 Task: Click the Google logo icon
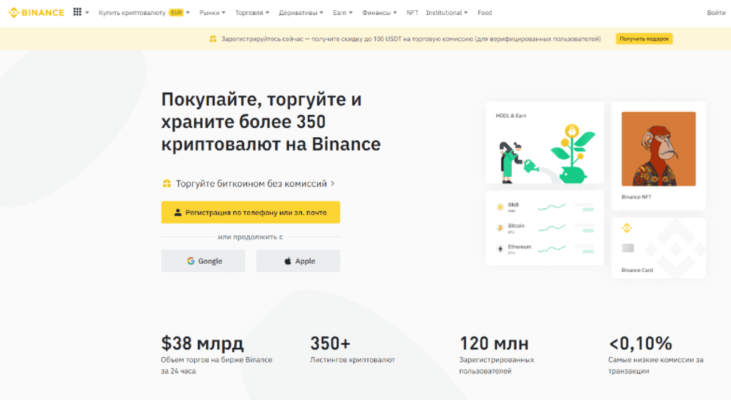[191, 261]
